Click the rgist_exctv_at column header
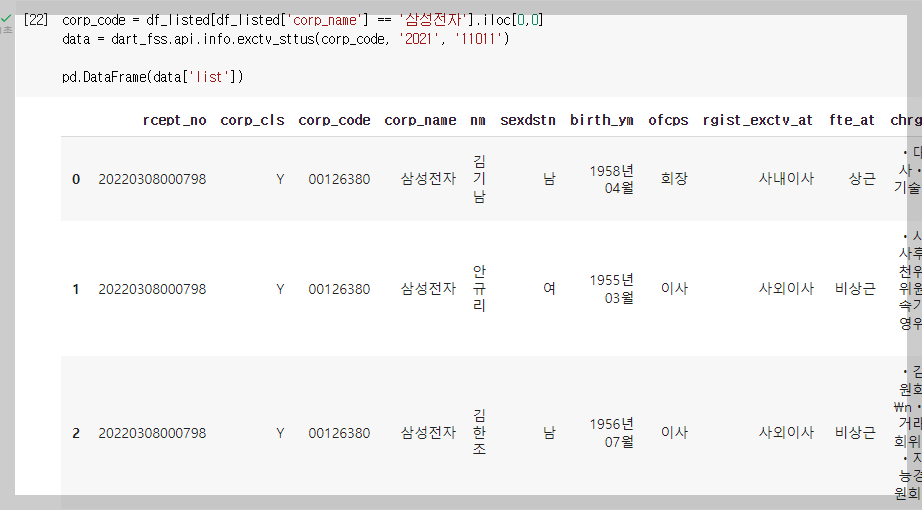This screenshot has width=922, height=510. click(x=757, y=121)
